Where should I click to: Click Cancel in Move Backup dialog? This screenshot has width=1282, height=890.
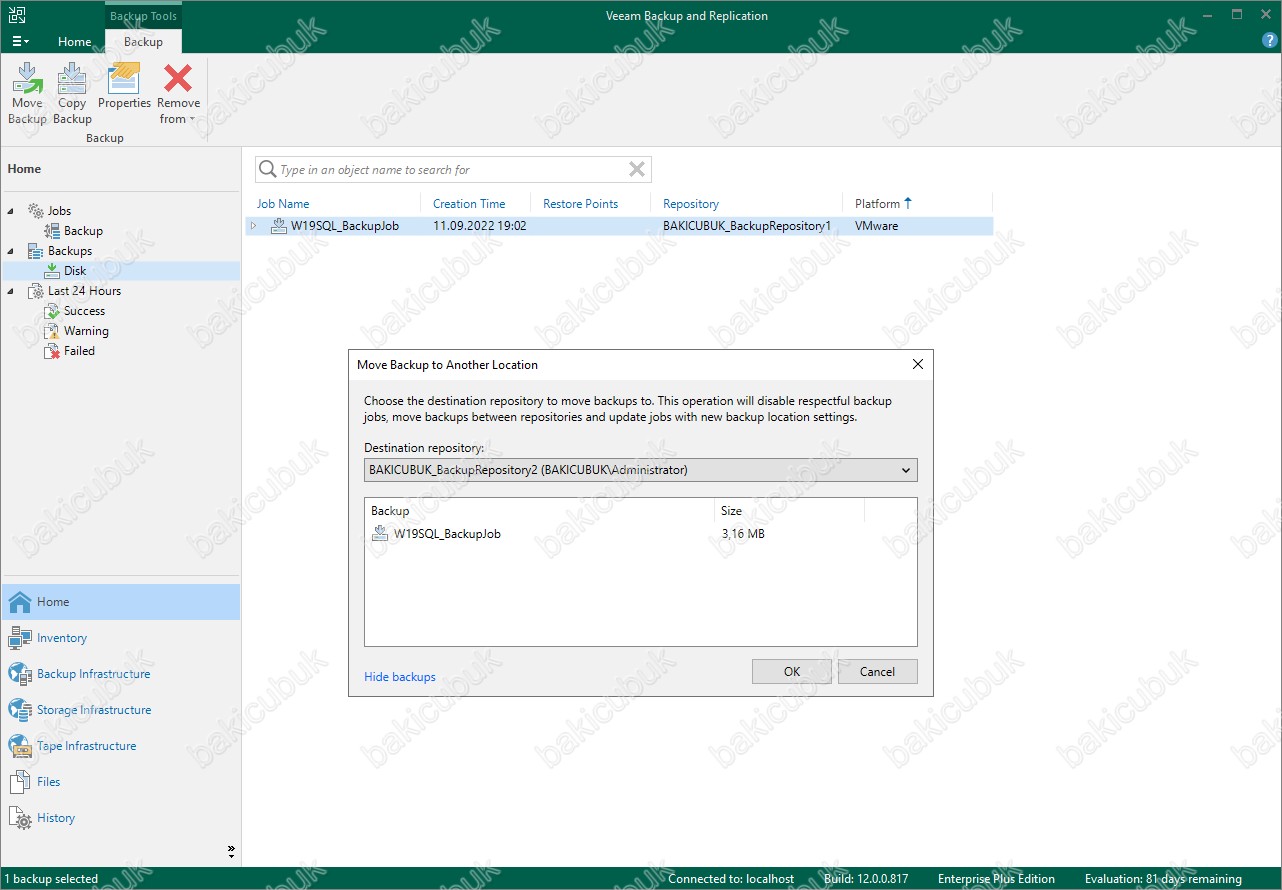877,672
